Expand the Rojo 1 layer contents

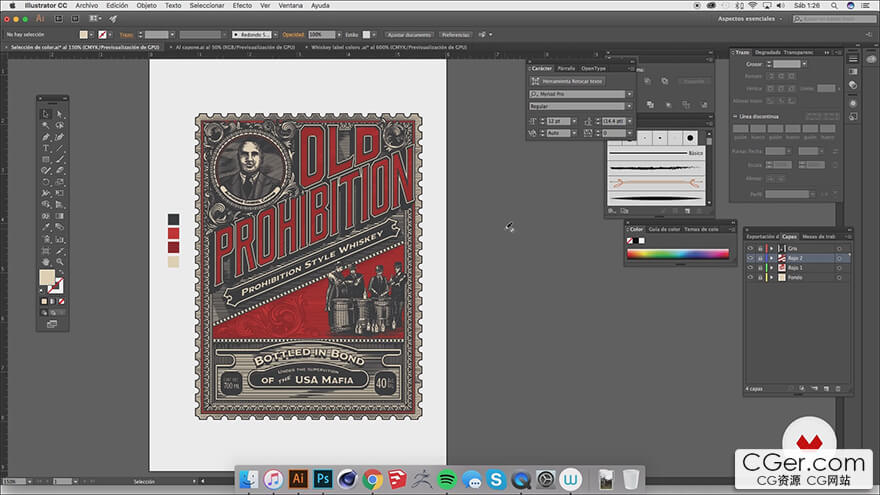(x=771, y=268)
